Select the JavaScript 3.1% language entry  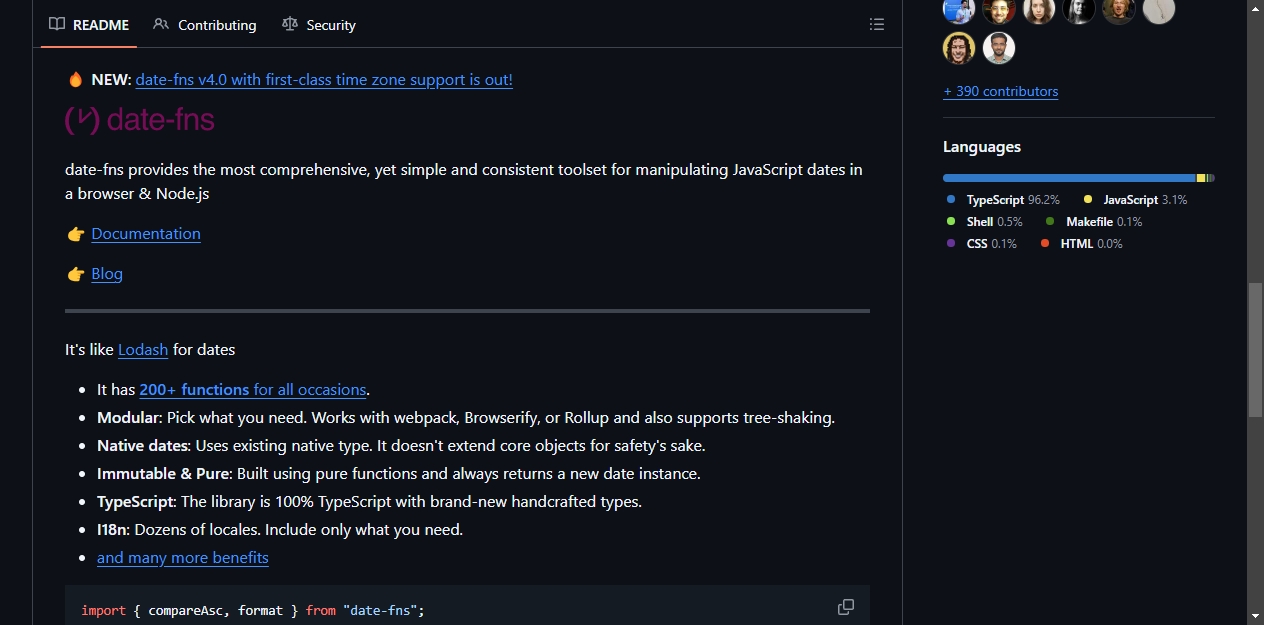point(1136,200)
